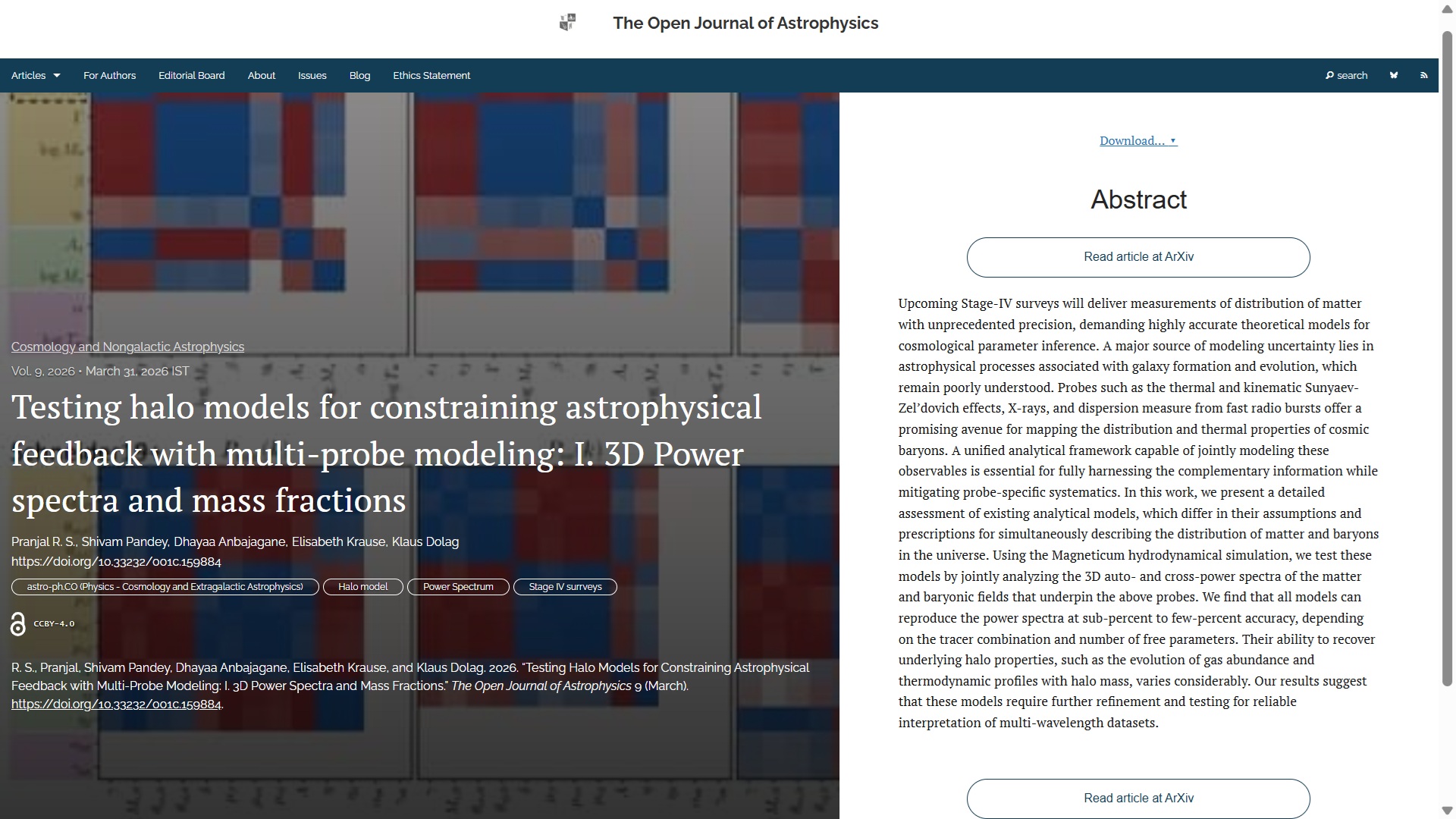Click the CCBY-4.0 license label

point(54,624)
